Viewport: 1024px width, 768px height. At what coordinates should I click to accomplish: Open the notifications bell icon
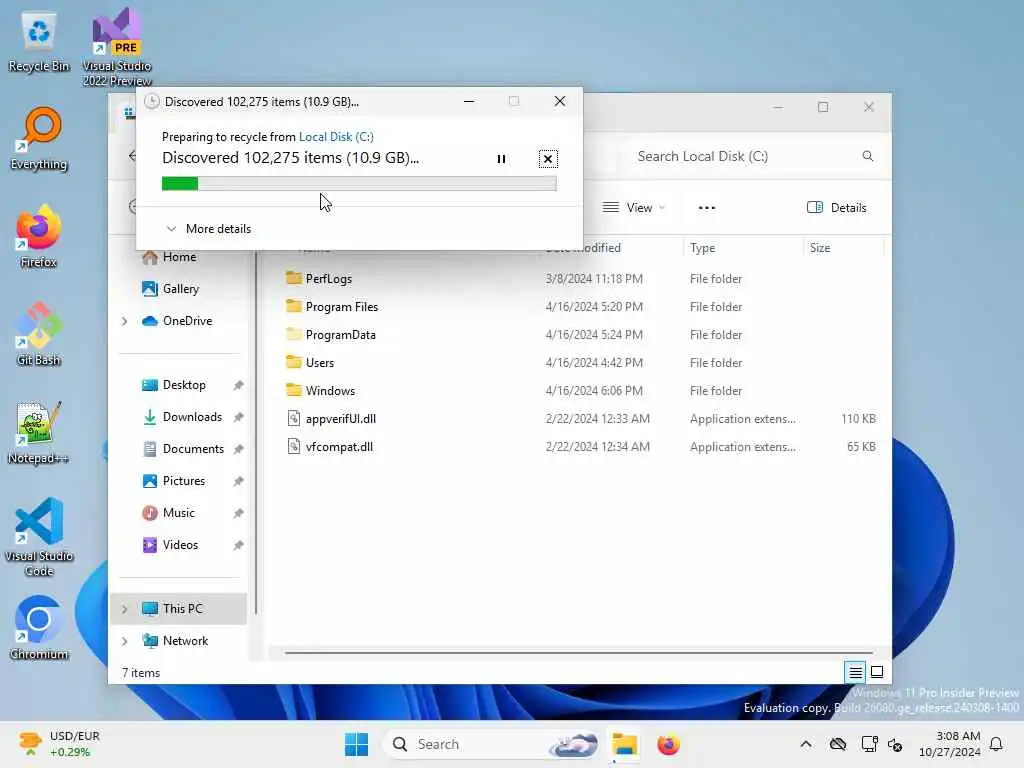point(996,744)
